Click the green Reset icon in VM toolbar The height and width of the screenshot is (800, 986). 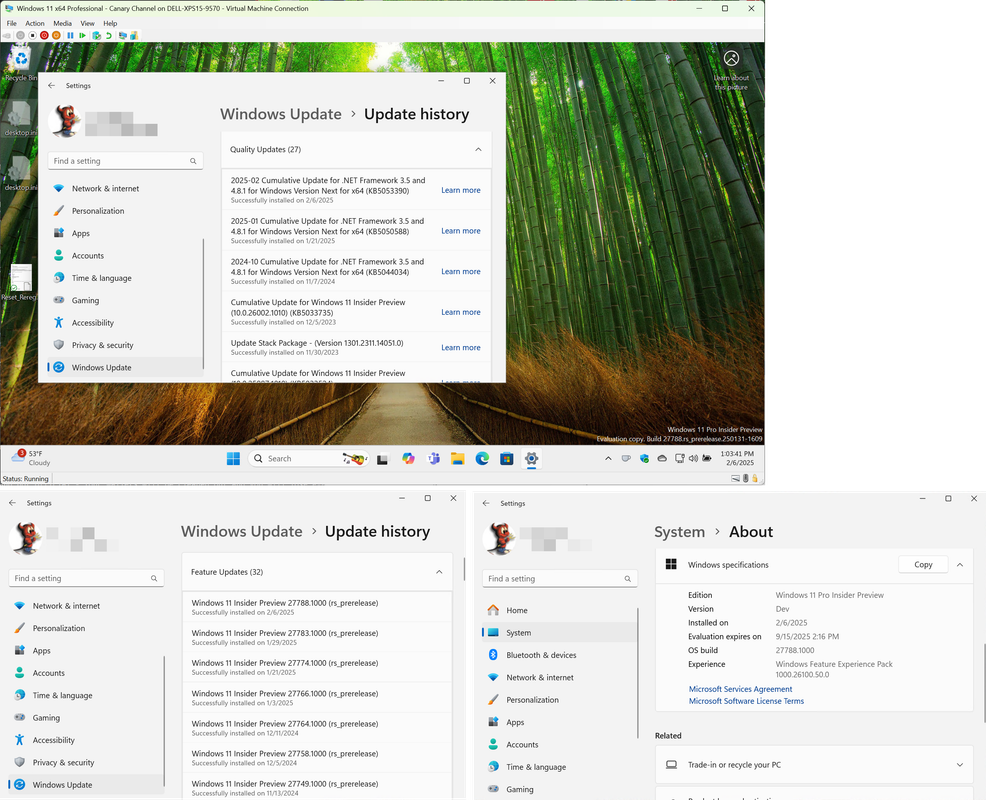tap(82, 35)
